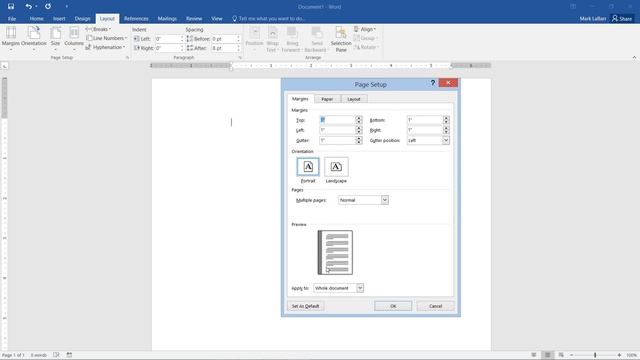
Task: Select Portrait orientation
Action: pyautogui.click(x=308, y=167)
